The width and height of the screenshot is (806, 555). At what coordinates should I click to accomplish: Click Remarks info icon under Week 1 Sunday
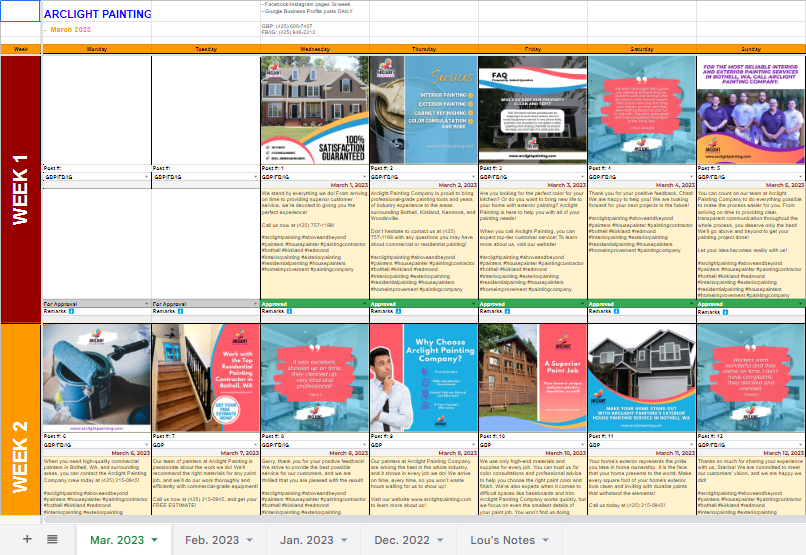[725, 312]
